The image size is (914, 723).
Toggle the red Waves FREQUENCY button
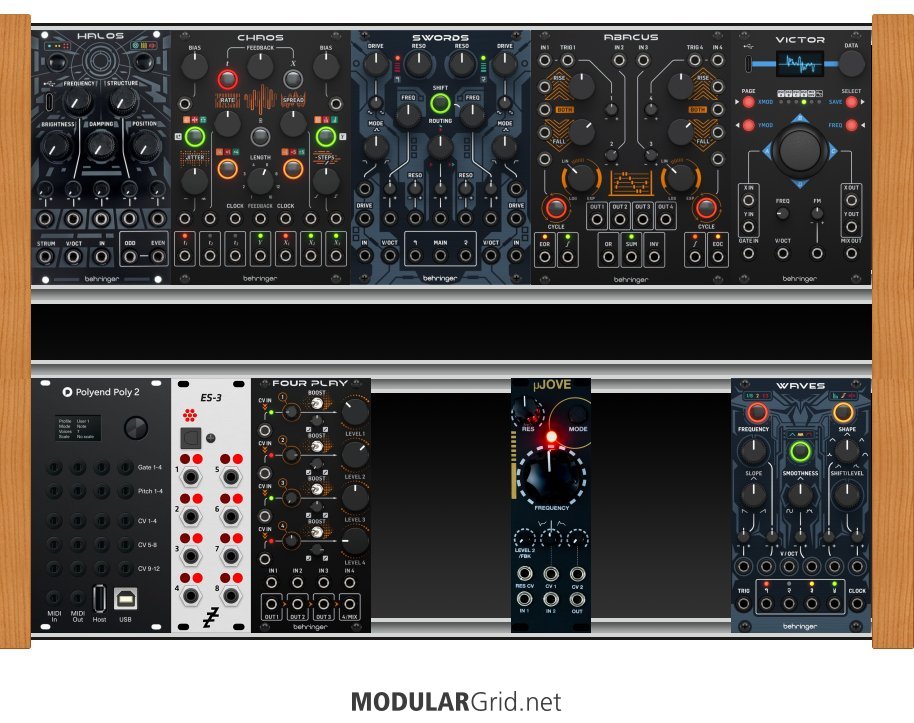(x=757, y=413)
